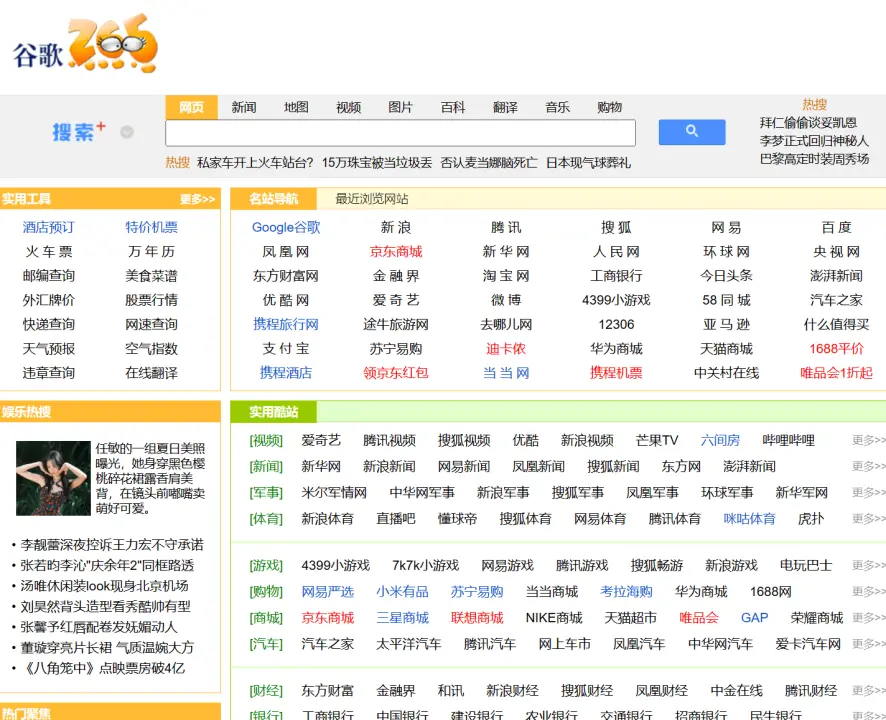This screenshot has width=886, height=720.
Task: Expand 更多>> for the [汽车] row
Action: (869, 644)
